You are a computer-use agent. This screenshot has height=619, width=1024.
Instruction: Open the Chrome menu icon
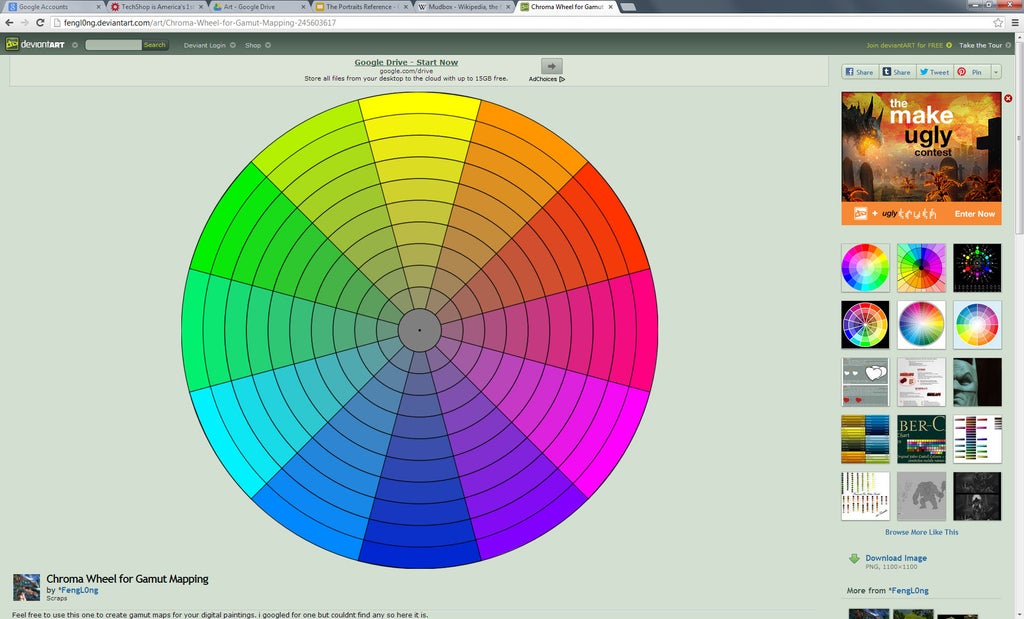(x=1014, y=22)
